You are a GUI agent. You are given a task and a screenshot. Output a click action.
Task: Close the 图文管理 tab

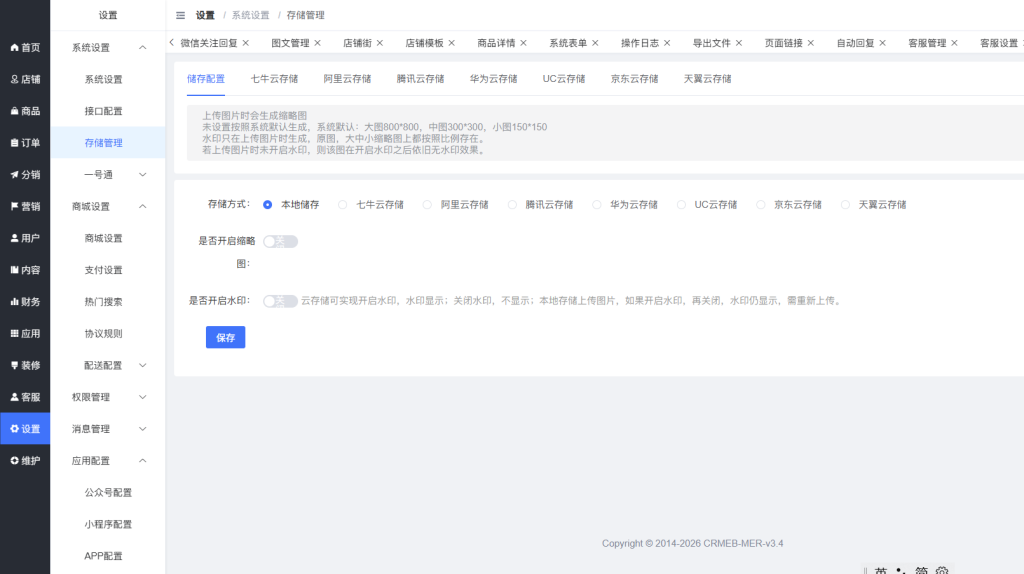point(317,43)
